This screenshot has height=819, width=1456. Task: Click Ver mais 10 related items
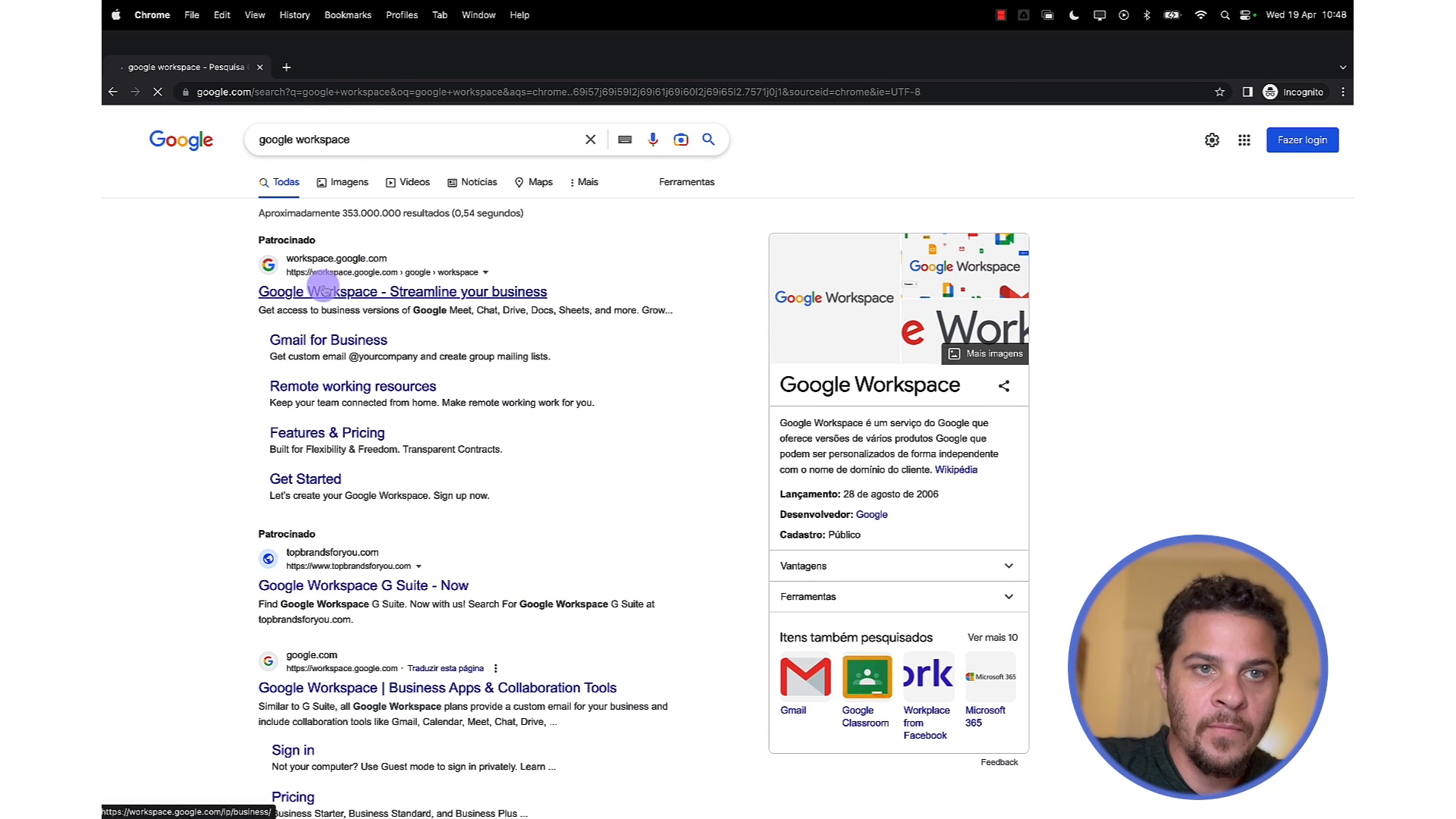pos(993,638)
